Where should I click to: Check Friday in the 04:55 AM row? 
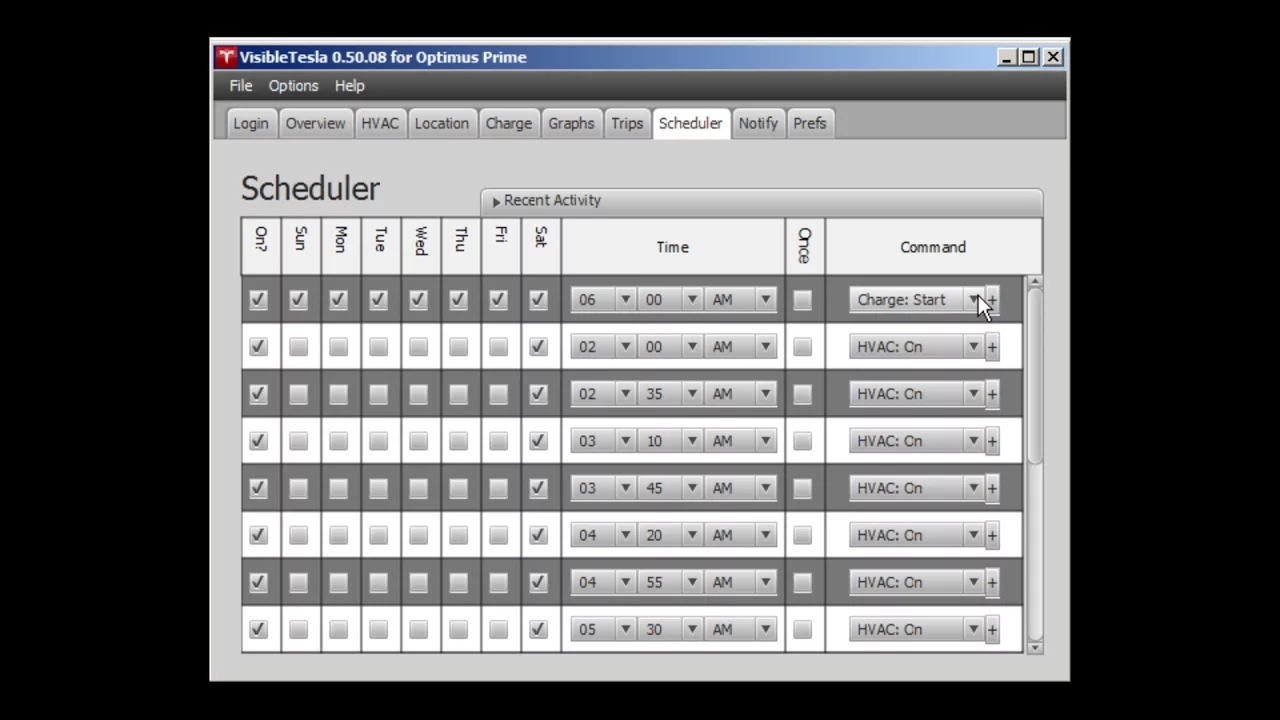(x=499, y=582)
